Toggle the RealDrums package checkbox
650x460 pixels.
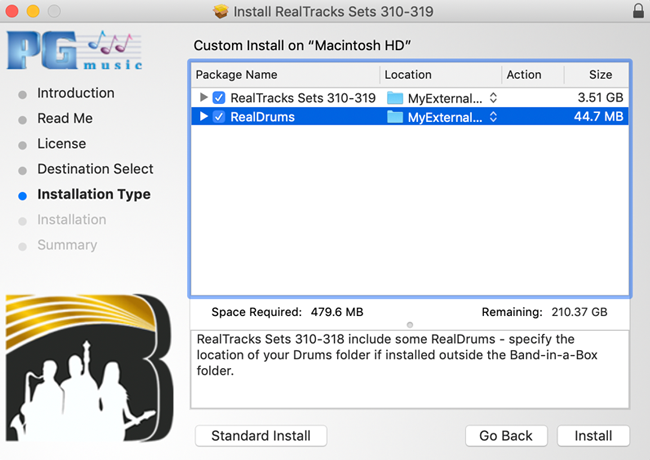pyautogui.click(x=219, y=117)
